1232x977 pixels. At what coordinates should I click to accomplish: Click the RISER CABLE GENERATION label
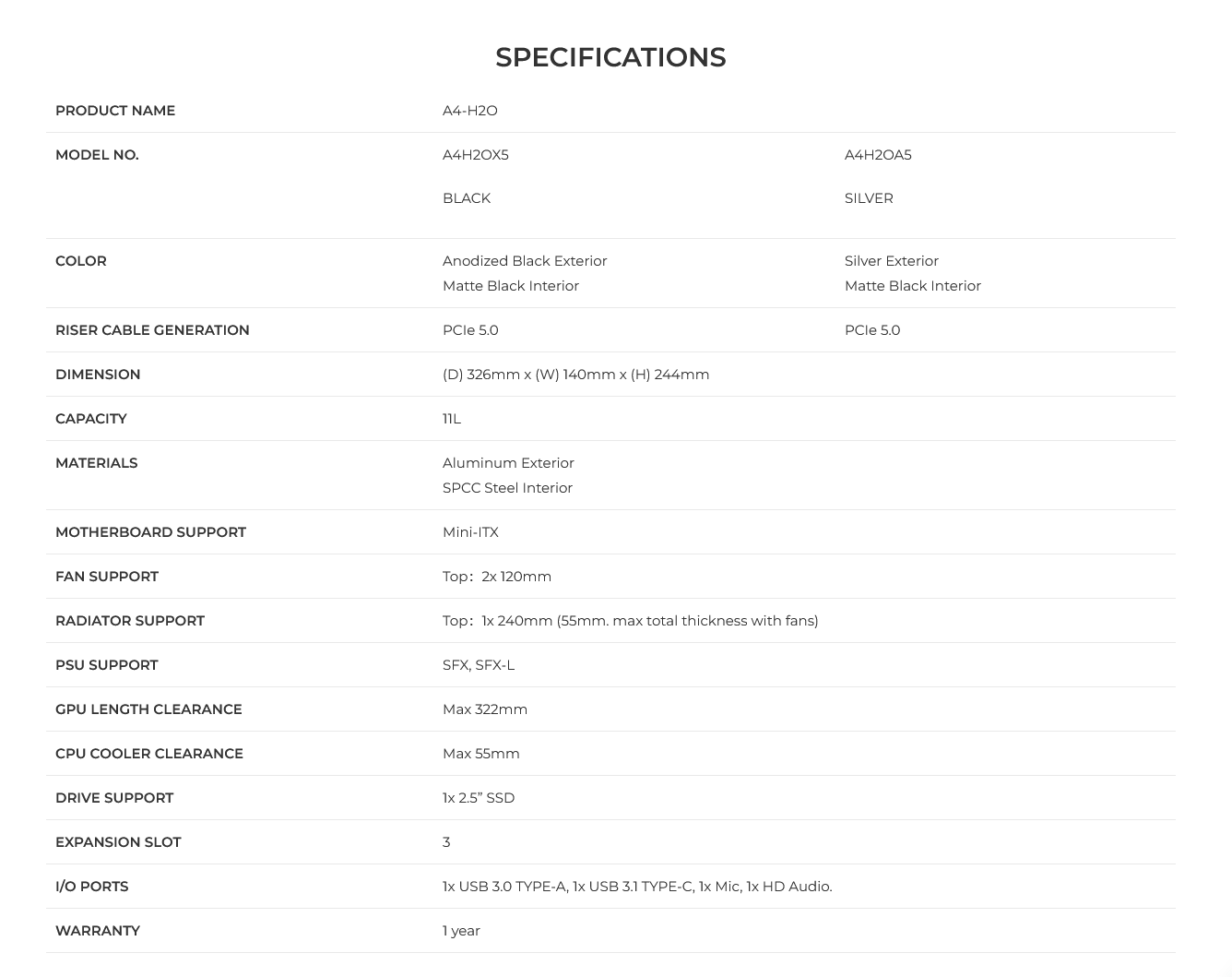[152, 330]
